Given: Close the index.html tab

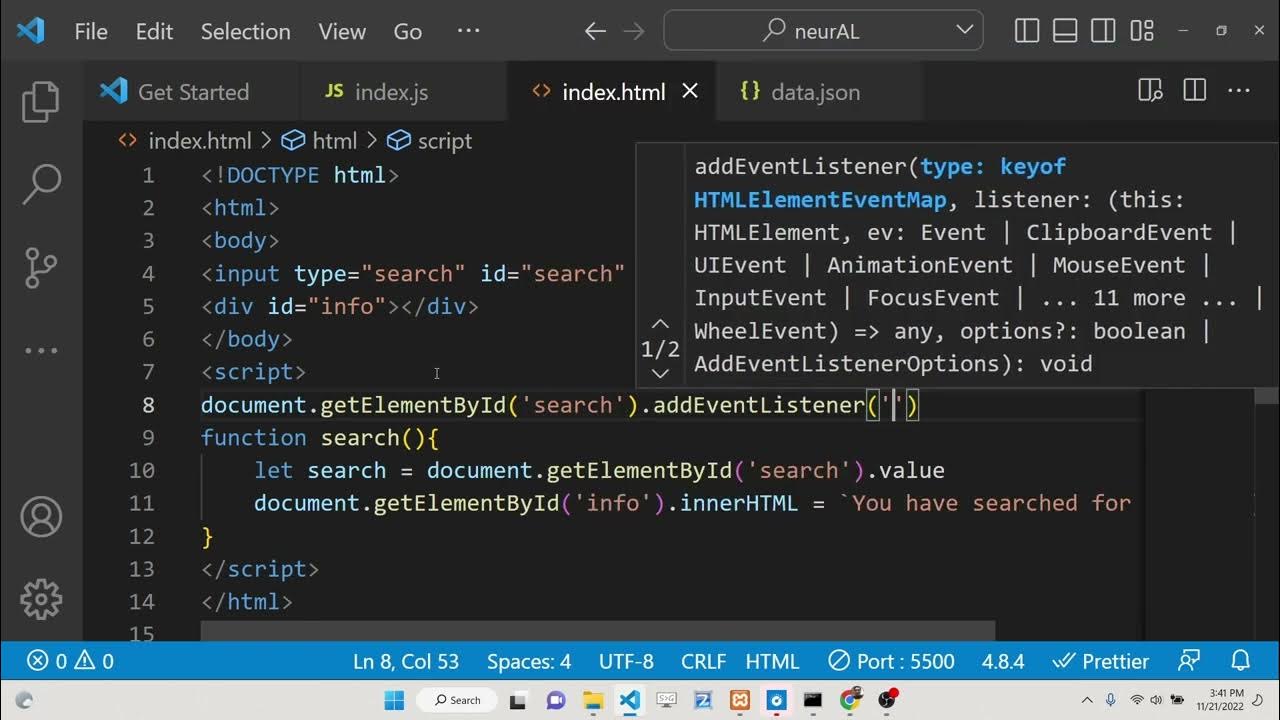Looking at the screenshot, I should coord(690,91).
